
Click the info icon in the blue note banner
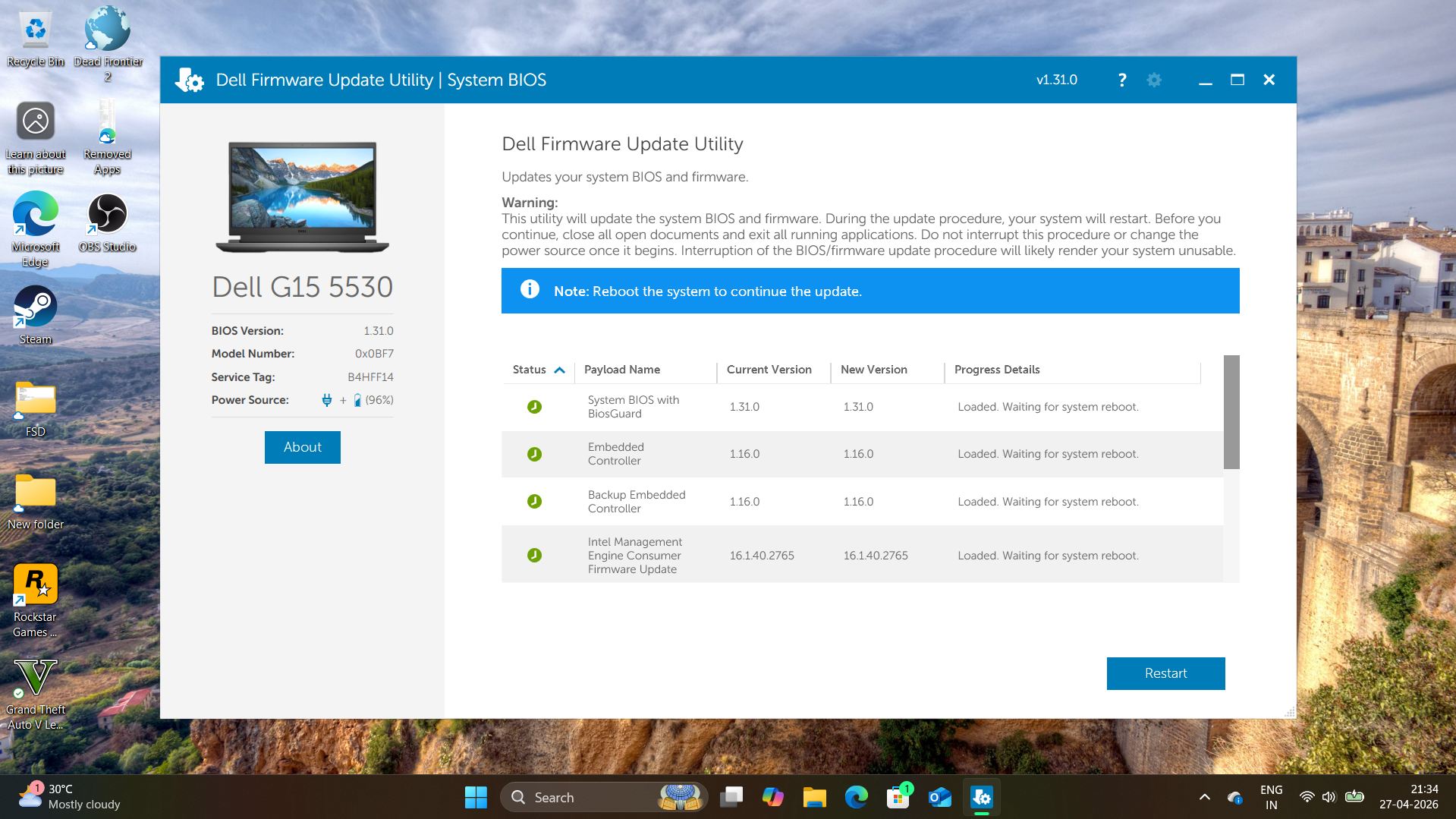(530, 290)
